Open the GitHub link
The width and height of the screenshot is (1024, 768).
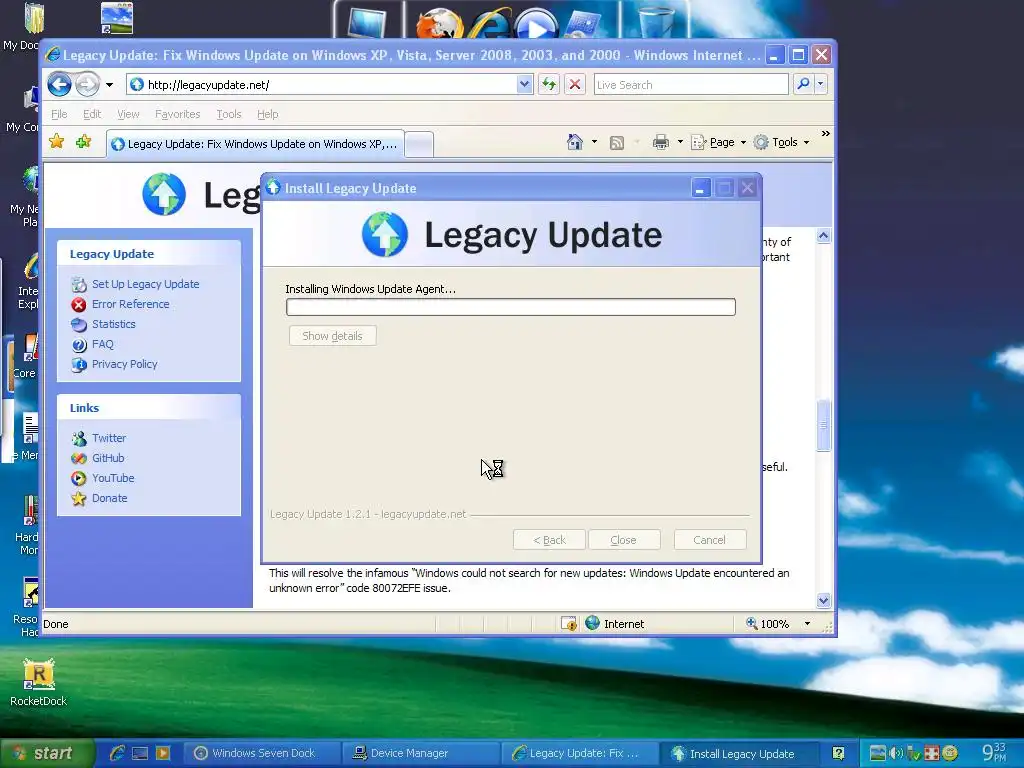[x=108, y=458]
